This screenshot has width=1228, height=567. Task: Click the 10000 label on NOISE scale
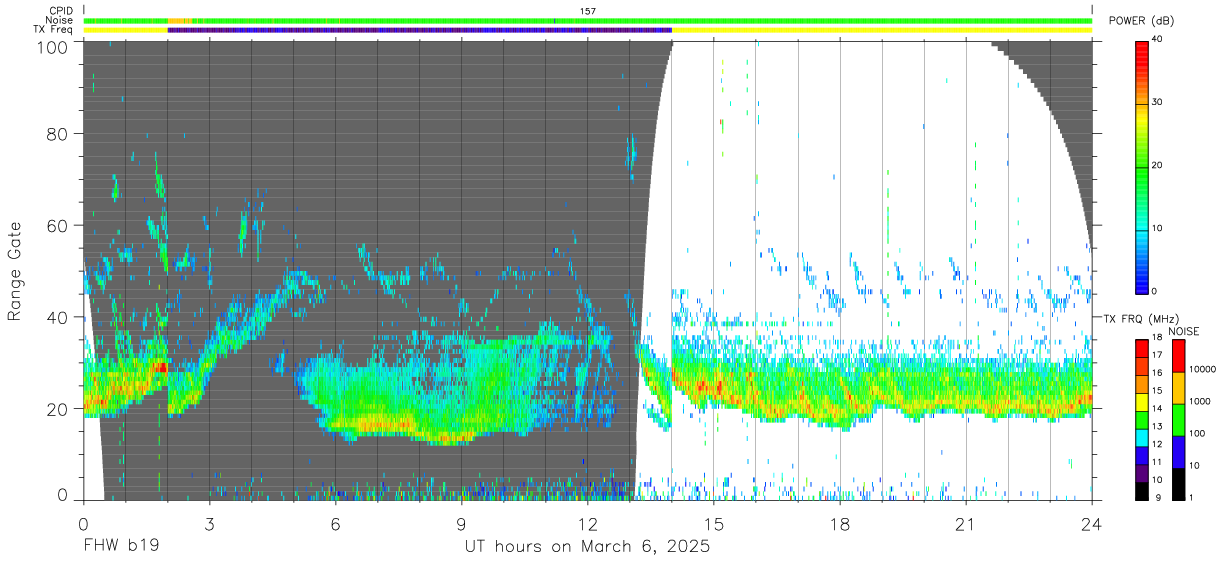coord(1203,369)
